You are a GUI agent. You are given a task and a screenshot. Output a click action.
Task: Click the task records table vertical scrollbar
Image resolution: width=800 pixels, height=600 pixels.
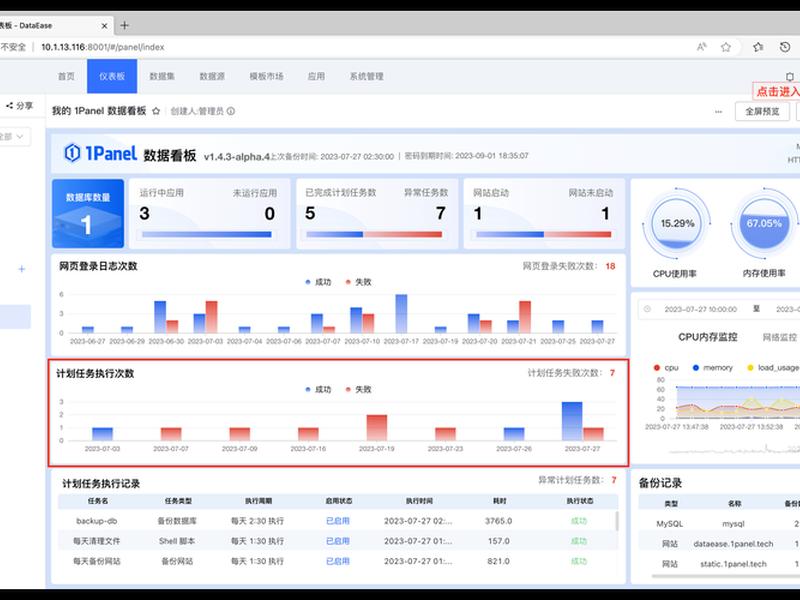point(617,521)
